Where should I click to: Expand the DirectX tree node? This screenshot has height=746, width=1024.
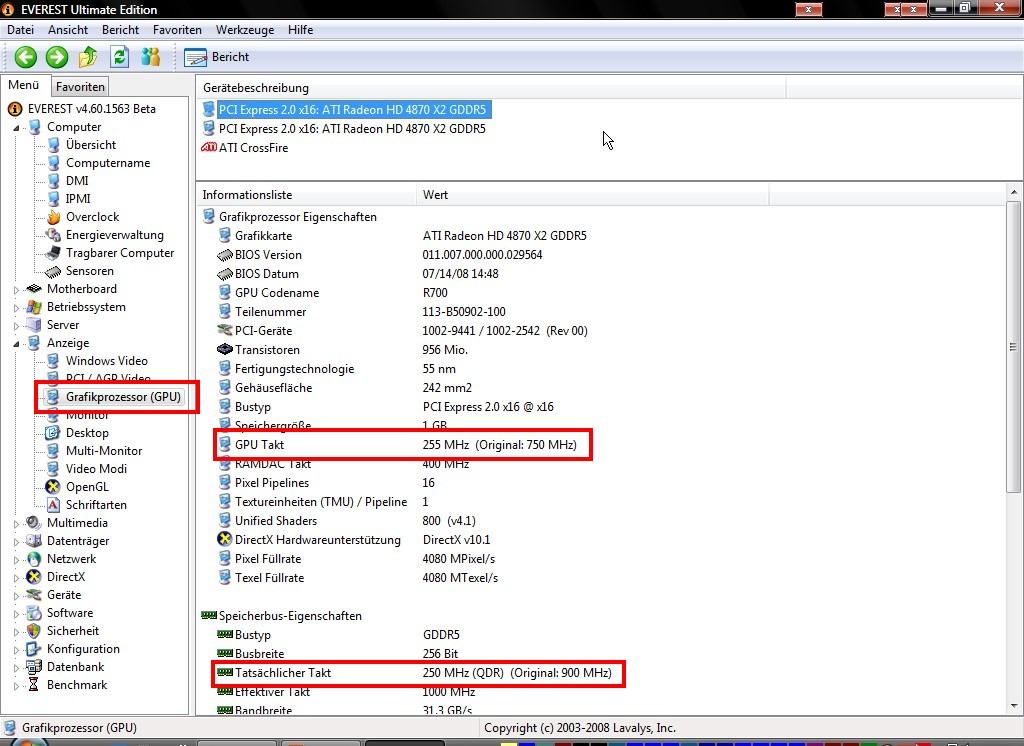[16, 577]
